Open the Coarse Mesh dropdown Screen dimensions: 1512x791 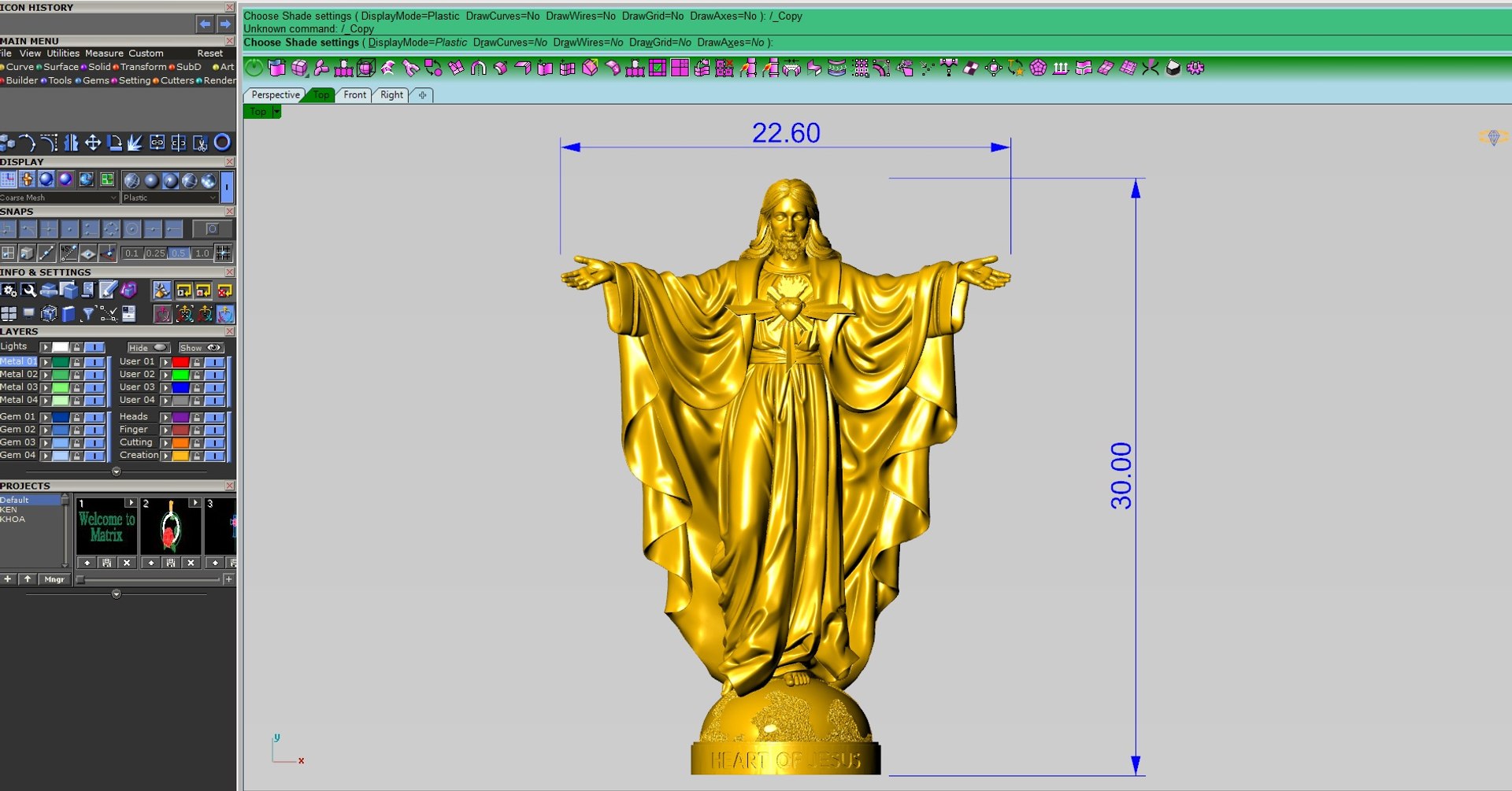[59, 198]
